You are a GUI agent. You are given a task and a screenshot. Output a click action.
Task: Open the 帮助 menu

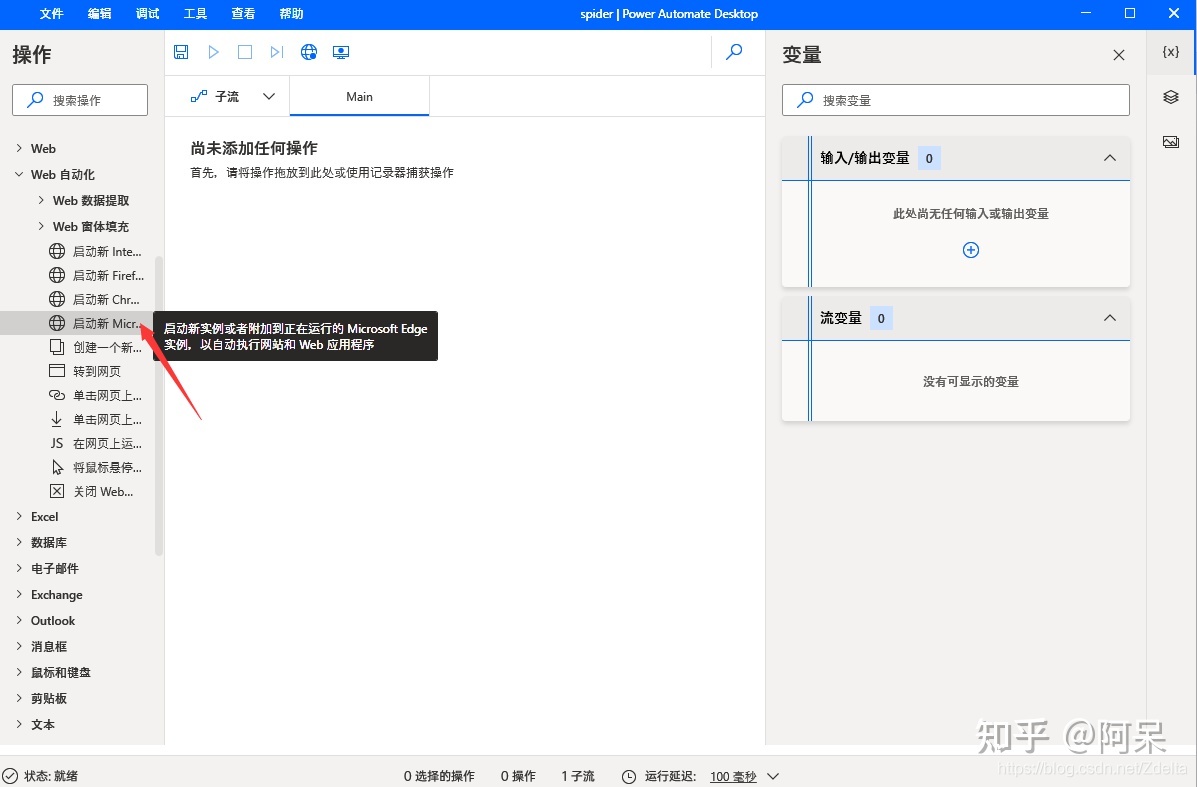pyautogui.click(x=292, y=14)
